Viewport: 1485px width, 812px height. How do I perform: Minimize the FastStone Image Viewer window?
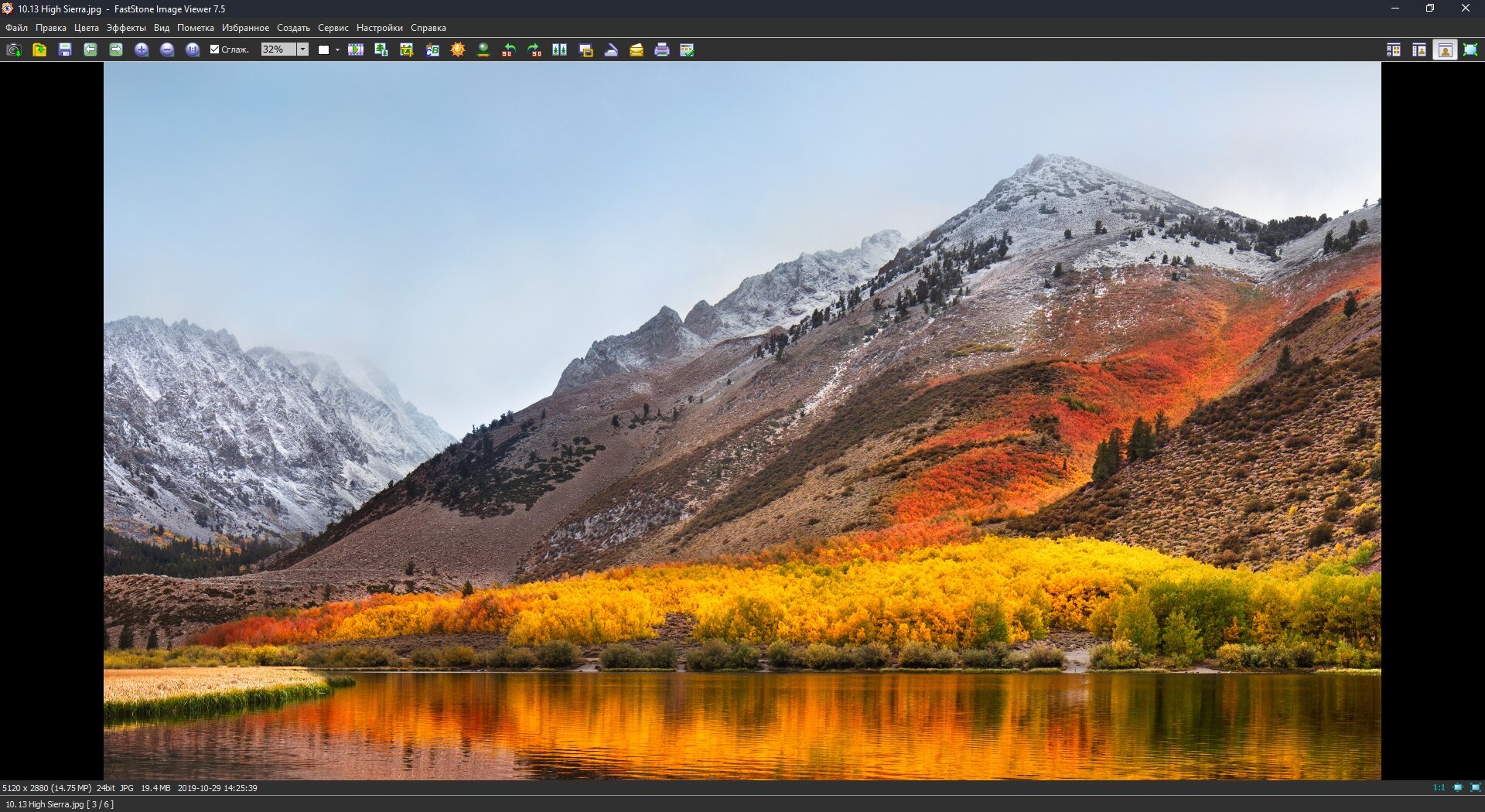(1395, 9)
